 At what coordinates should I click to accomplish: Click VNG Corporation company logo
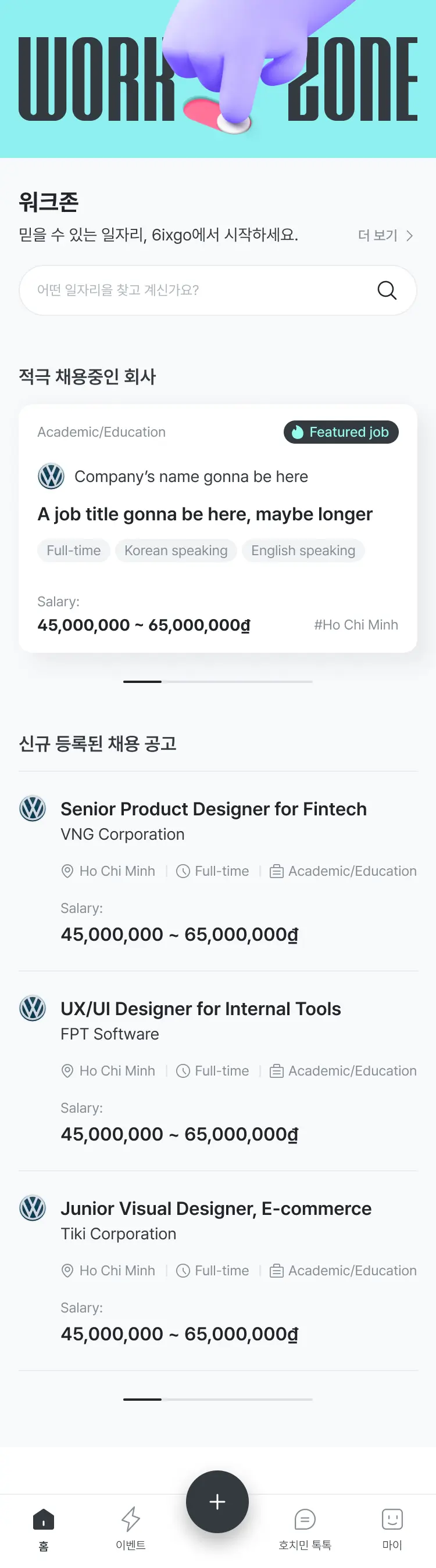click(x=33, y=809)
